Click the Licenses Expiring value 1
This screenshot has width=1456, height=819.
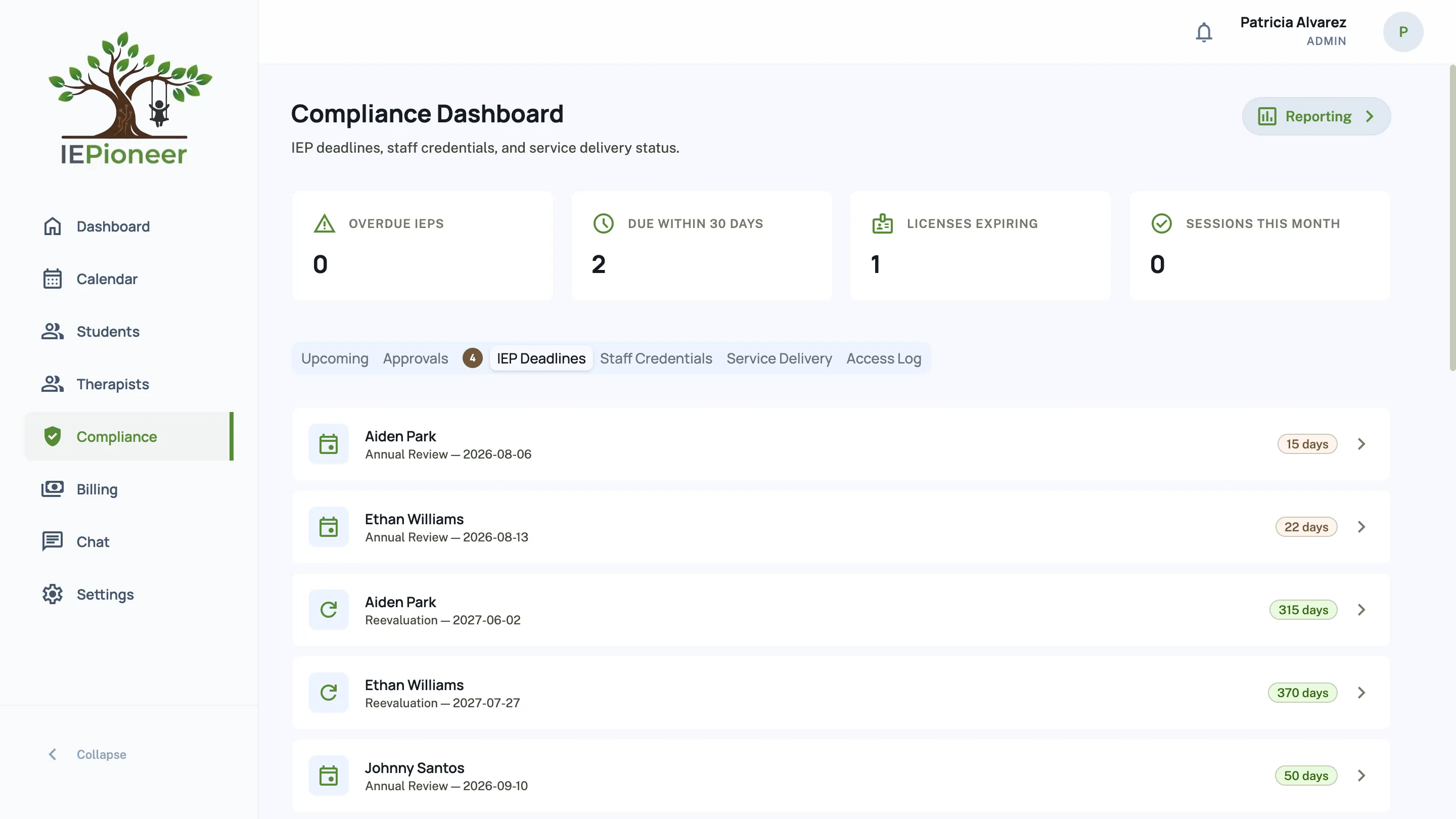pyautogui.click(x=876, y=264)
